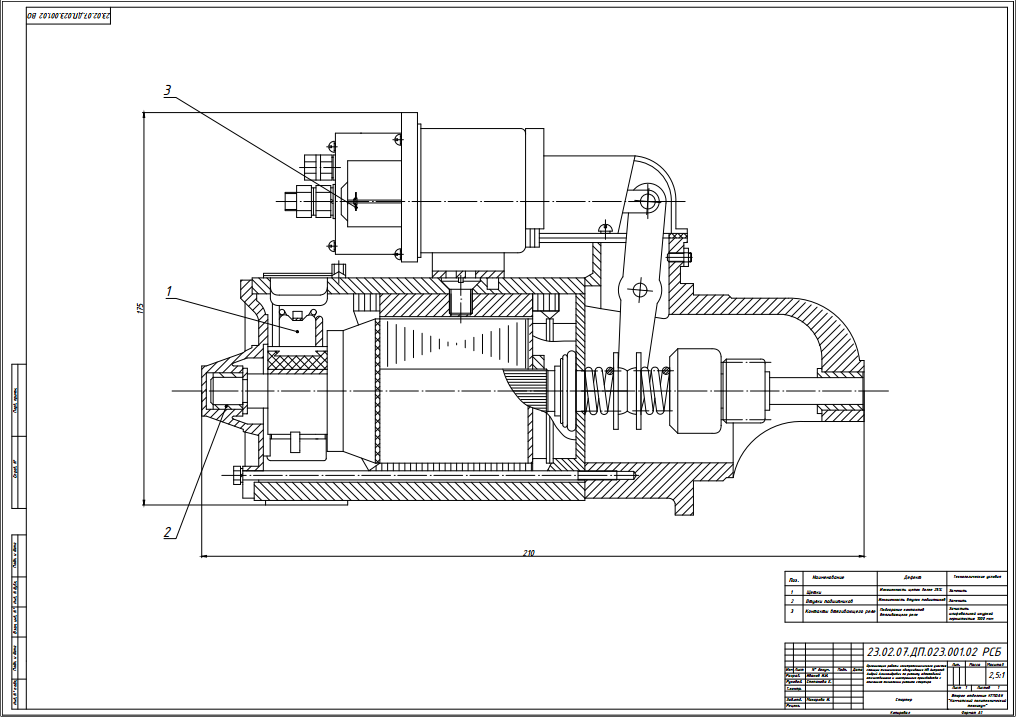Click callout number 3 label
This screenshot has width=1016, height=717.
tap(168, 91)
